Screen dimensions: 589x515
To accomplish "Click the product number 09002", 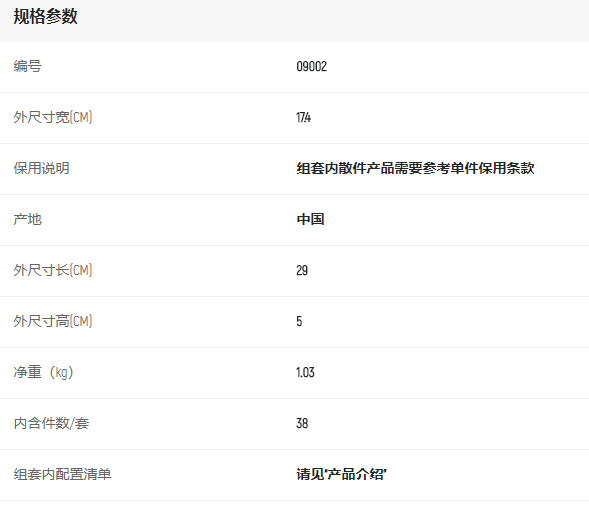I will [x=311, y=66].
